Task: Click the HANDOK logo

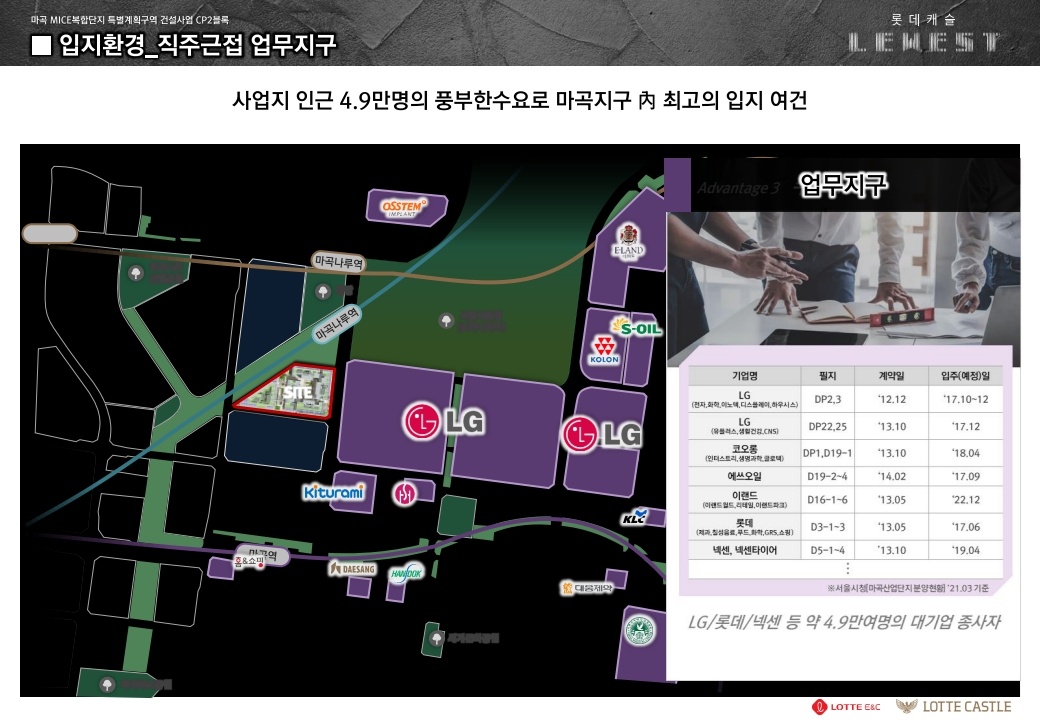Action: click(x=406, y=573)
